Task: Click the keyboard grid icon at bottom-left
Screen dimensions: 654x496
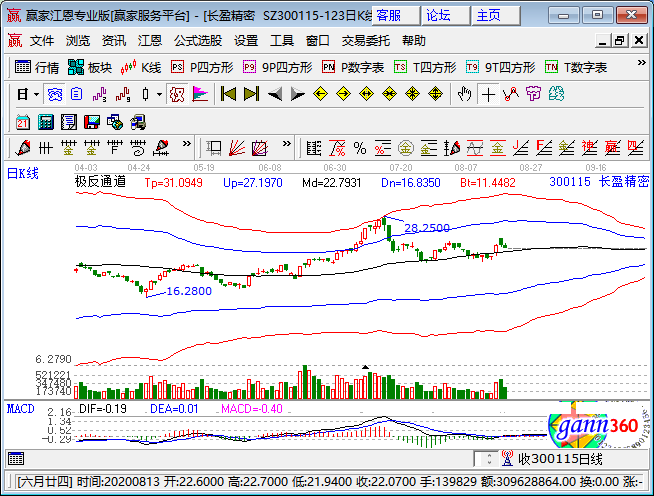Action: click(x=16, y=459)
